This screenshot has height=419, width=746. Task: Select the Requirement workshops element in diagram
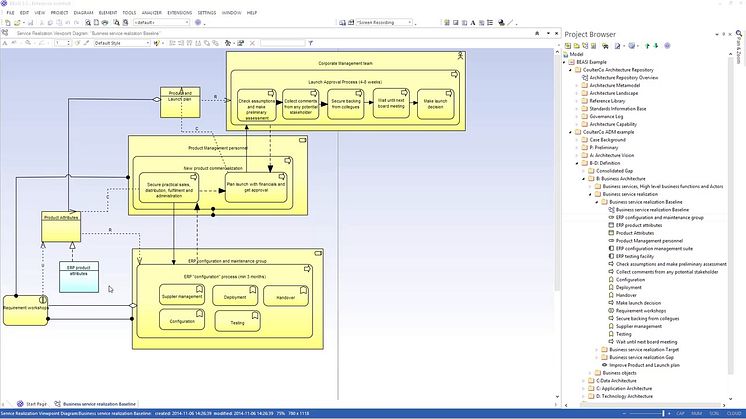26,310
